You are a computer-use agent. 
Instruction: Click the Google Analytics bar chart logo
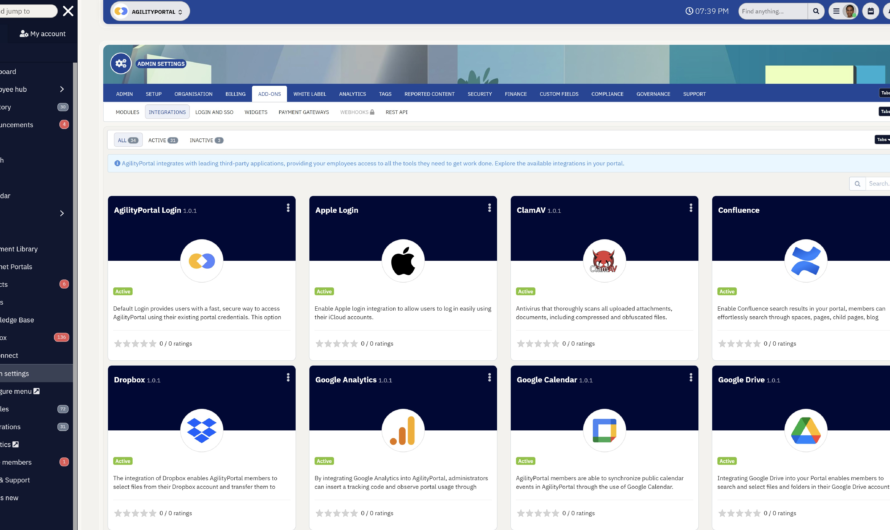pos(403,430)
